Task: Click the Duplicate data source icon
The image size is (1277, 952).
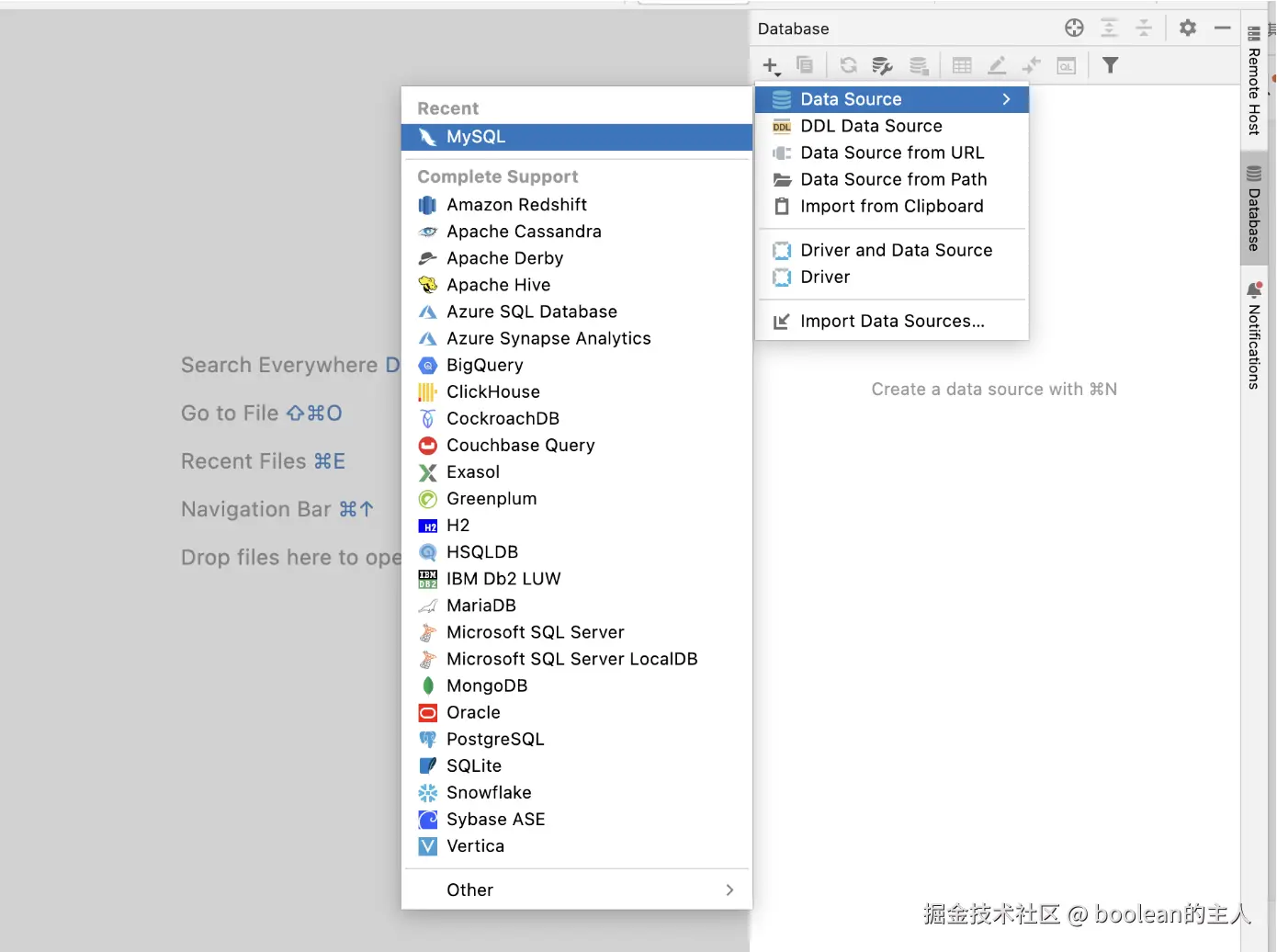Action: tap(805, 65)
